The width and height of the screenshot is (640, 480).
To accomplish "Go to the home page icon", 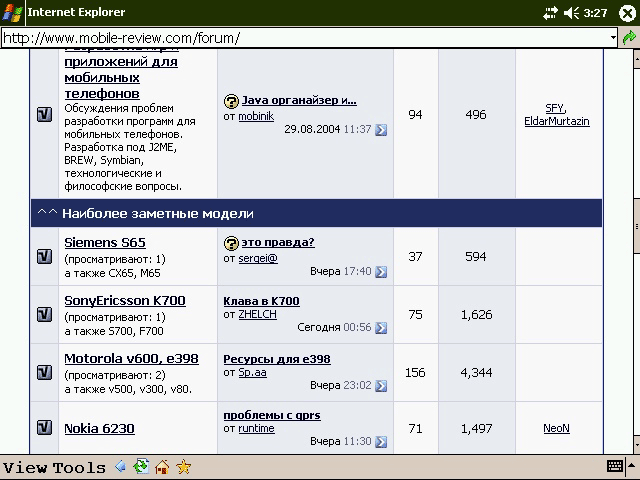I will click(162, 466).
